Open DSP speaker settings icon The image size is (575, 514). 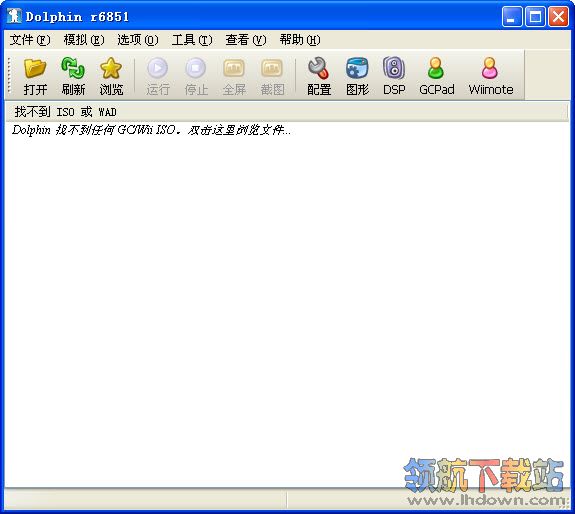coord(394,68)
